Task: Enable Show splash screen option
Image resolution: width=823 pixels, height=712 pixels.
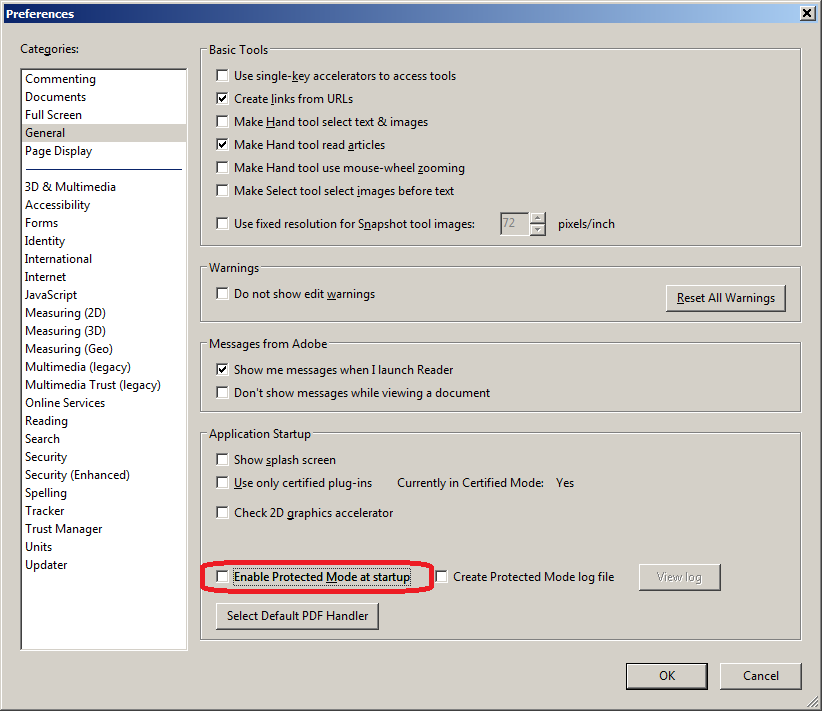Action: 222,460
